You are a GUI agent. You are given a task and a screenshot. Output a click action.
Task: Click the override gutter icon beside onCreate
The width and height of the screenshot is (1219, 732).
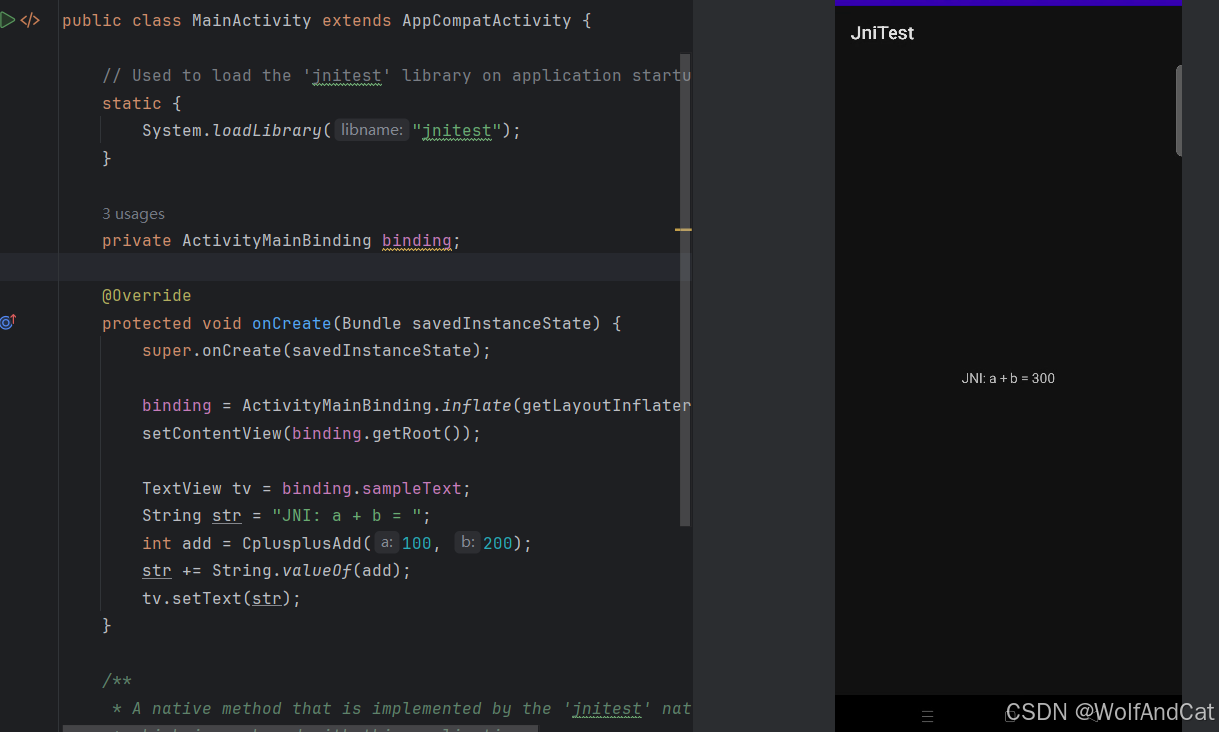pyautogui.click(x=8, y=322)
